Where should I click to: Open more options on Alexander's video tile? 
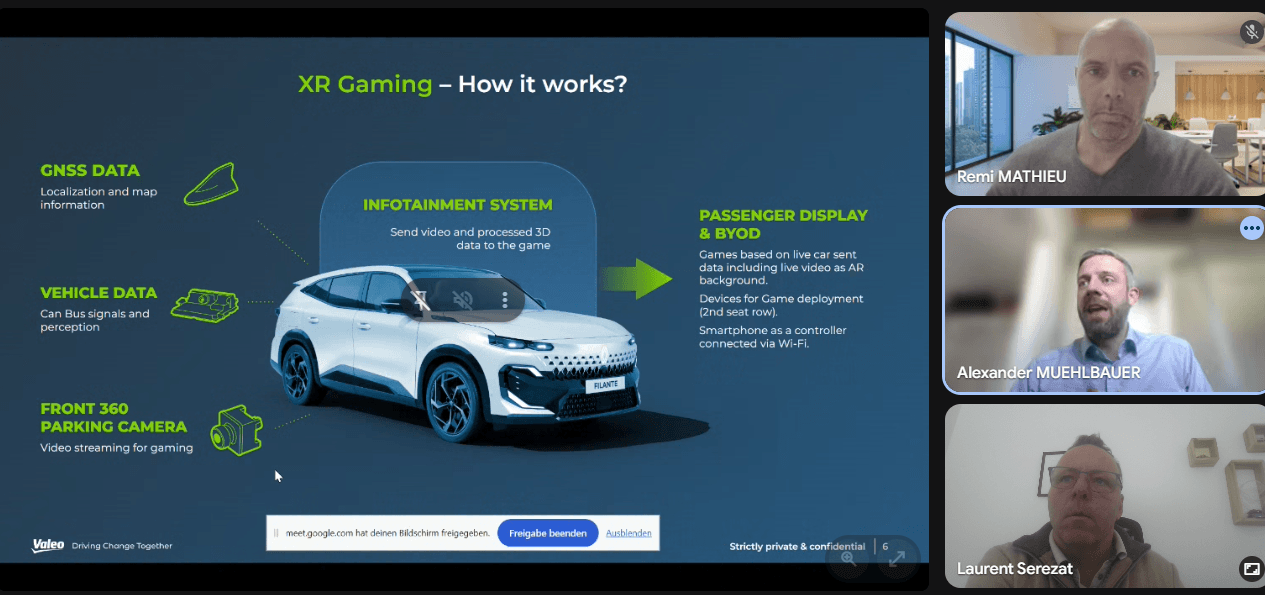click(1251, 228)
